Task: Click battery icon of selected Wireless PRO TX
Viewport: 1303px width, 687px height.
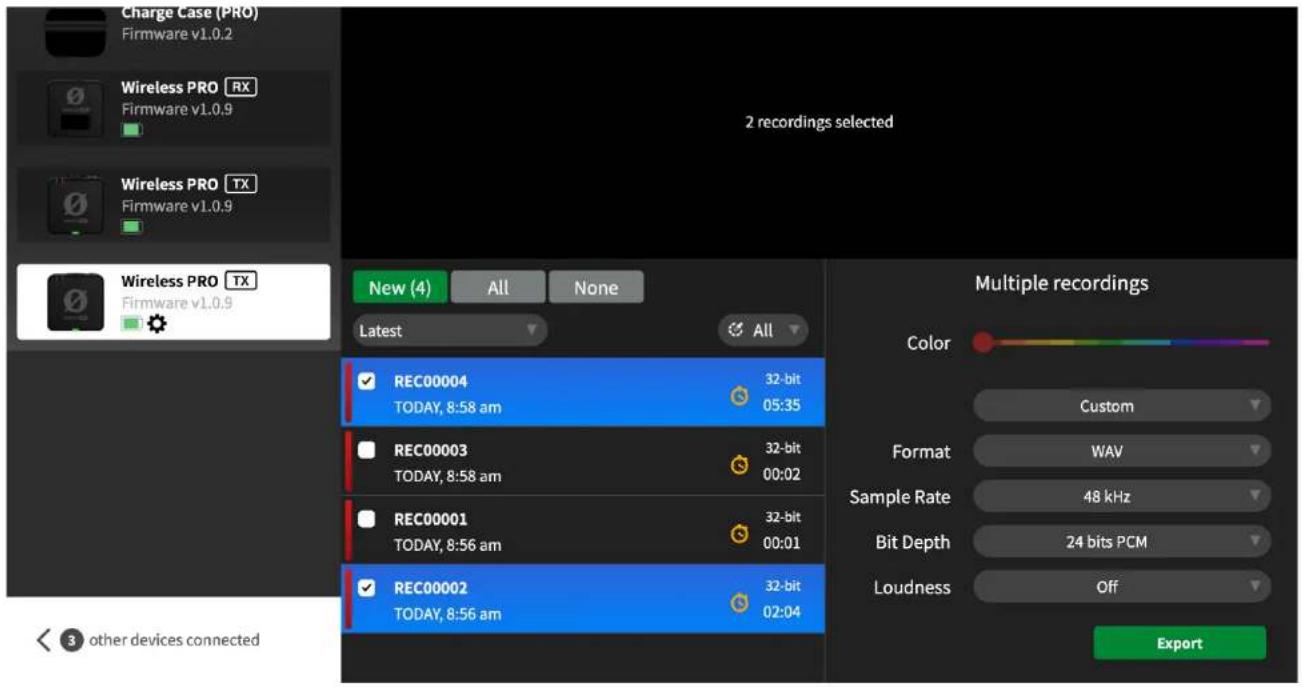Action: tap(132, 324)
